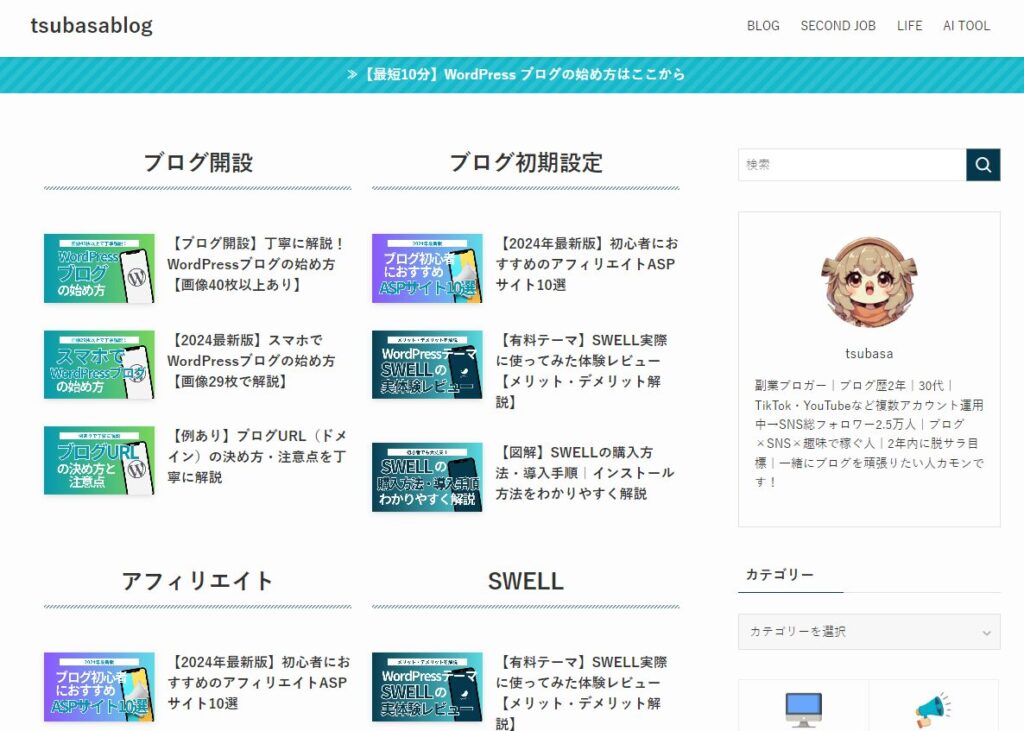
Task: Click the アフィリエイト section heading
Action: pos(197,581)
